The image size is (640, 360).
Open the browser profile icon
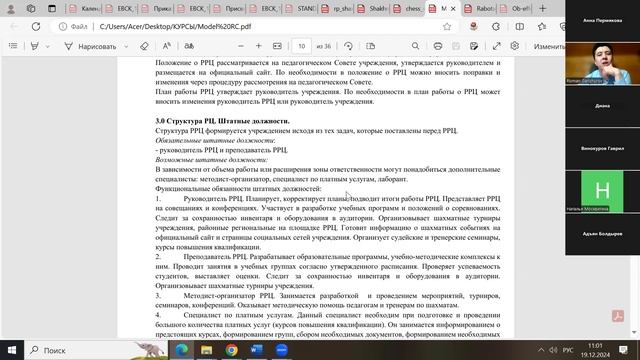pyautogui.click(x=11, y=8)
